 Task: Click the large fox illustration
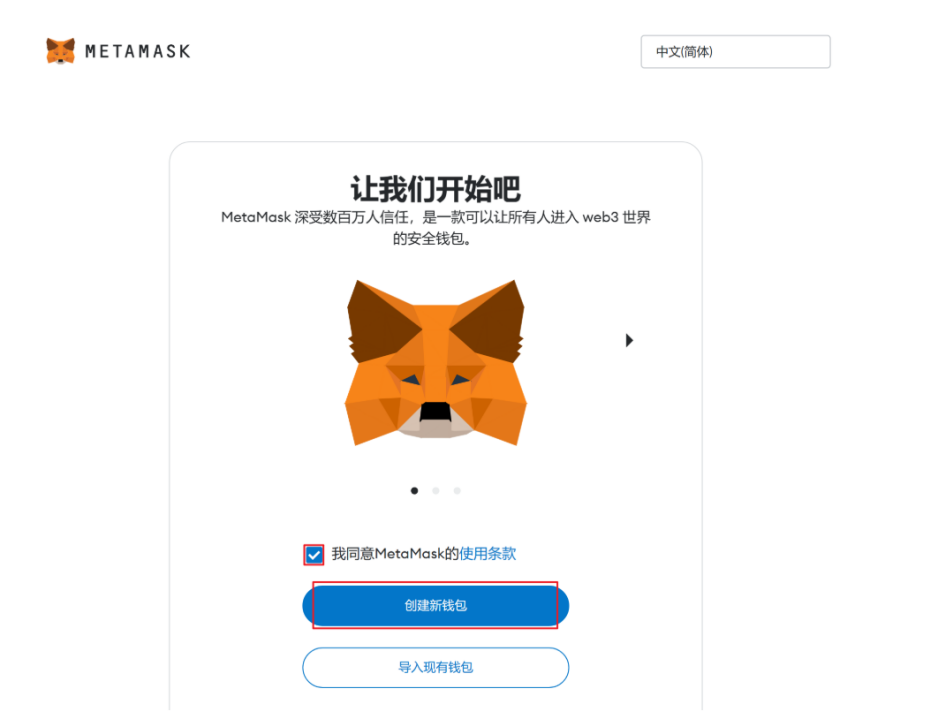coord(436,362)
